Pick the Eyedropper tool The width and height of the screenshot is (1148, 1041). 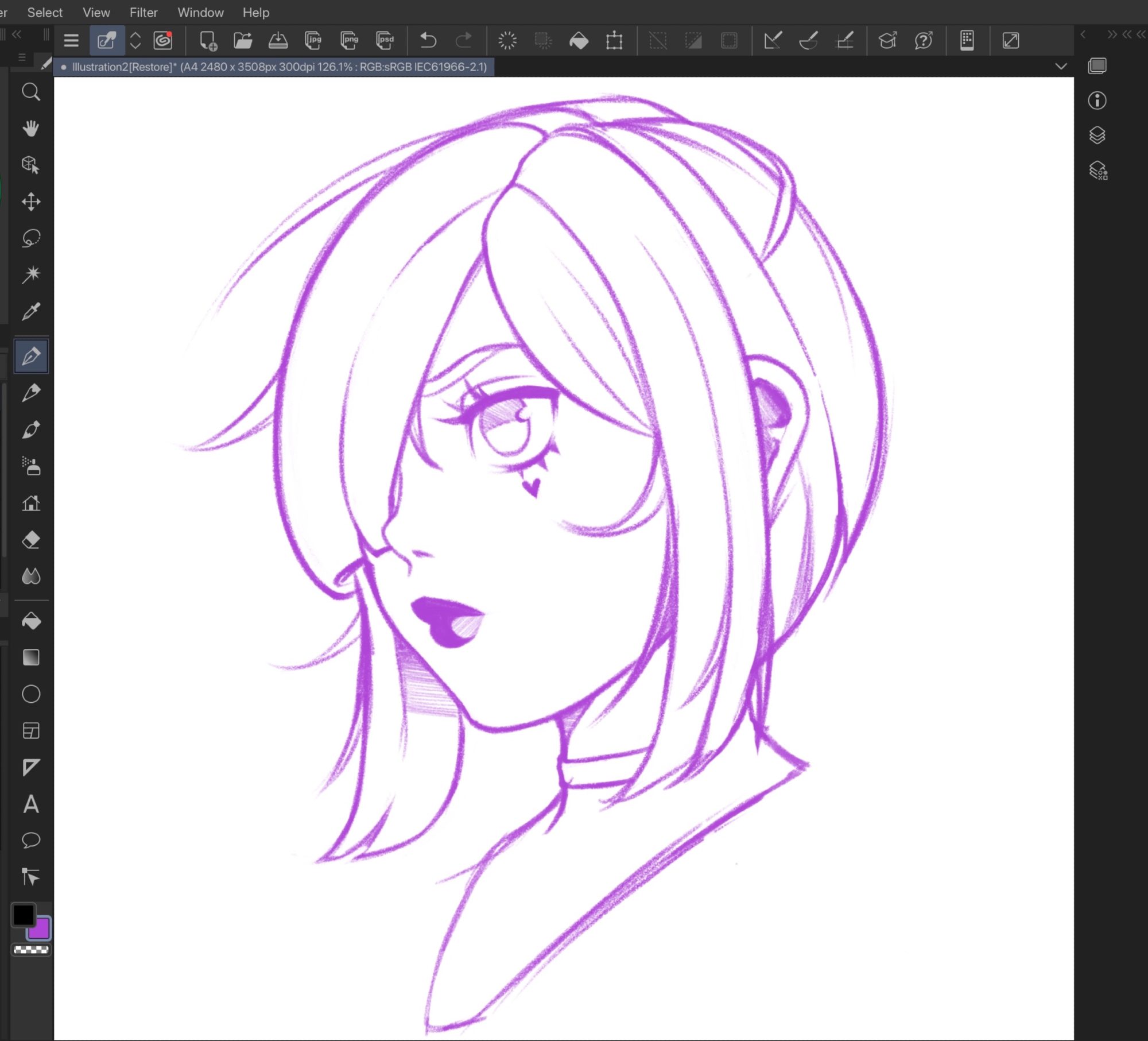coord(31,311)
